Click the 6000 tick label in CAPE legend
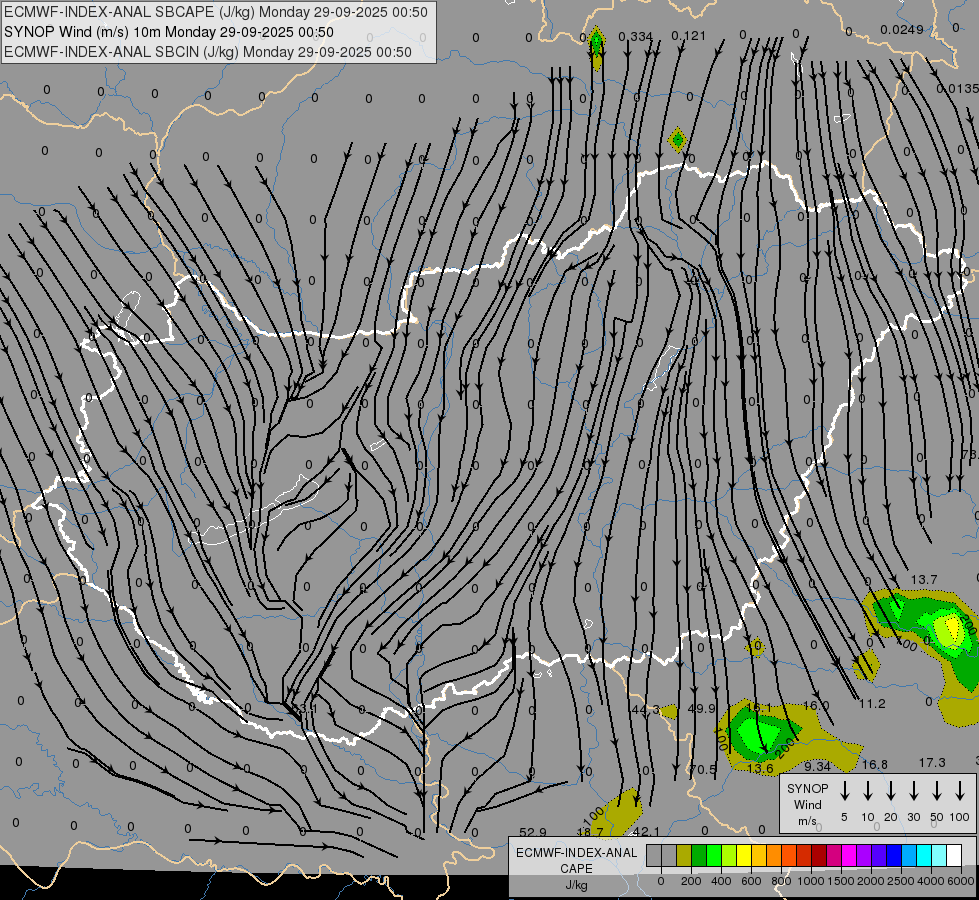The image size is (979, 900). click(x=961, y=881)
